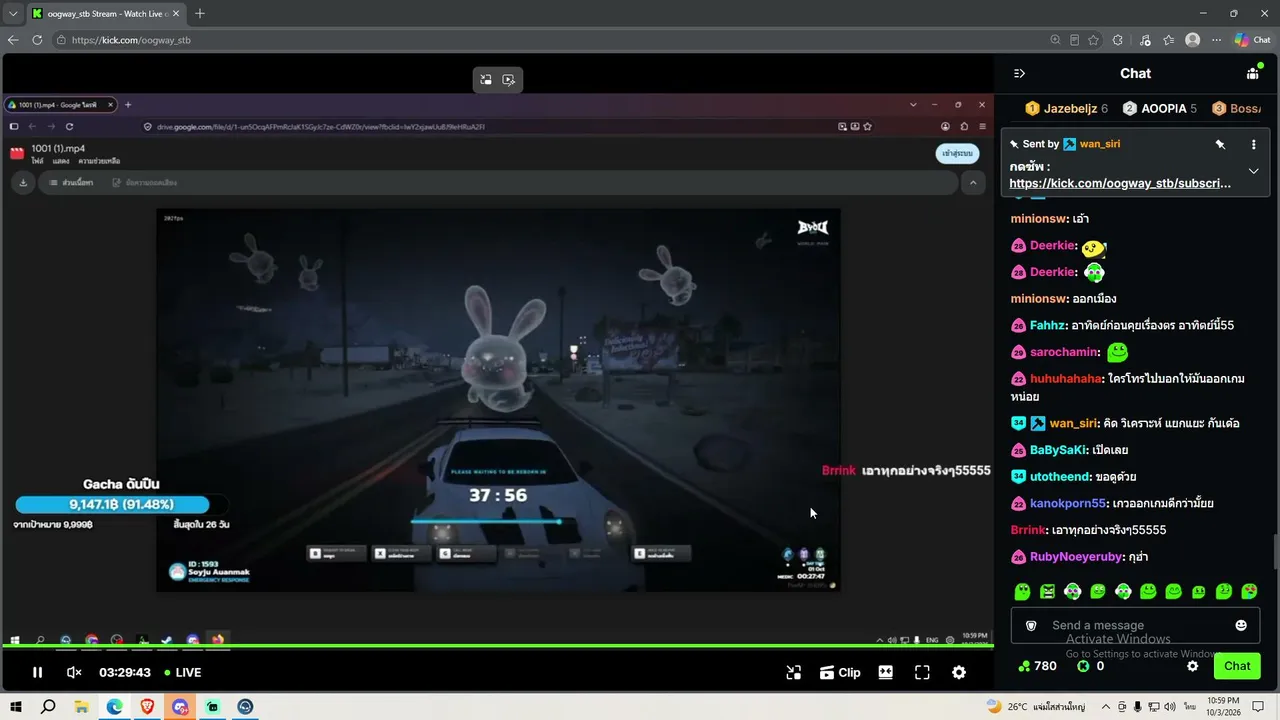
Task: Open the Windows Start menu
Action: [x=16, y=707]
